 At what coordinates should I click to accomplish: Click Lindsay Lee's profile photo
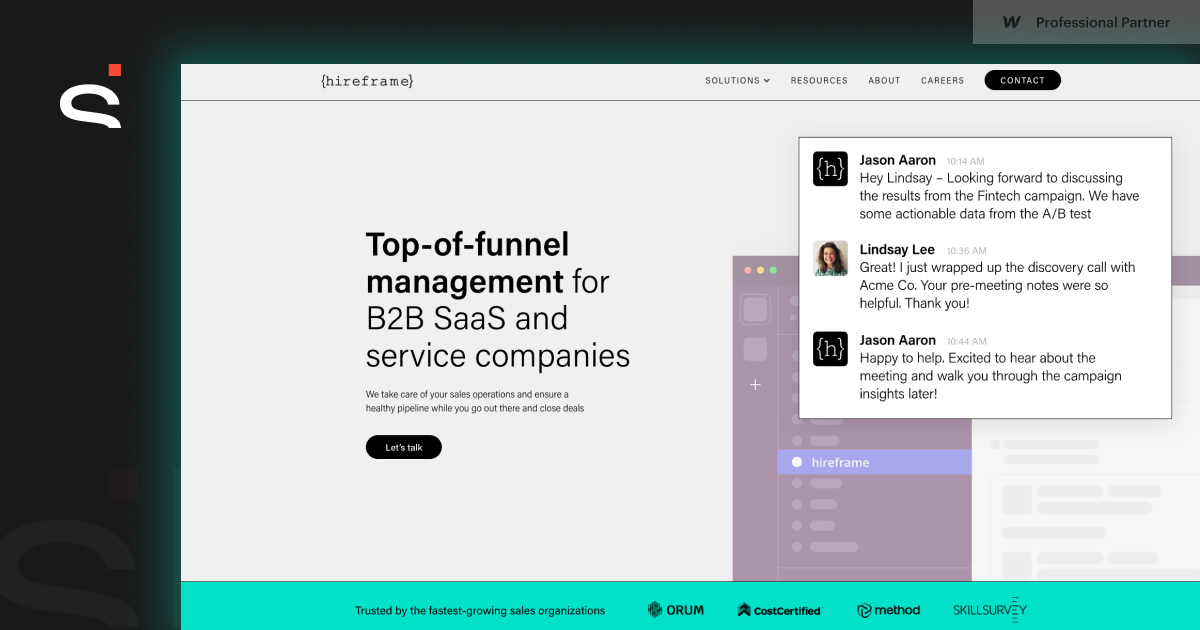pyautogui.click(x=830, y=258)
